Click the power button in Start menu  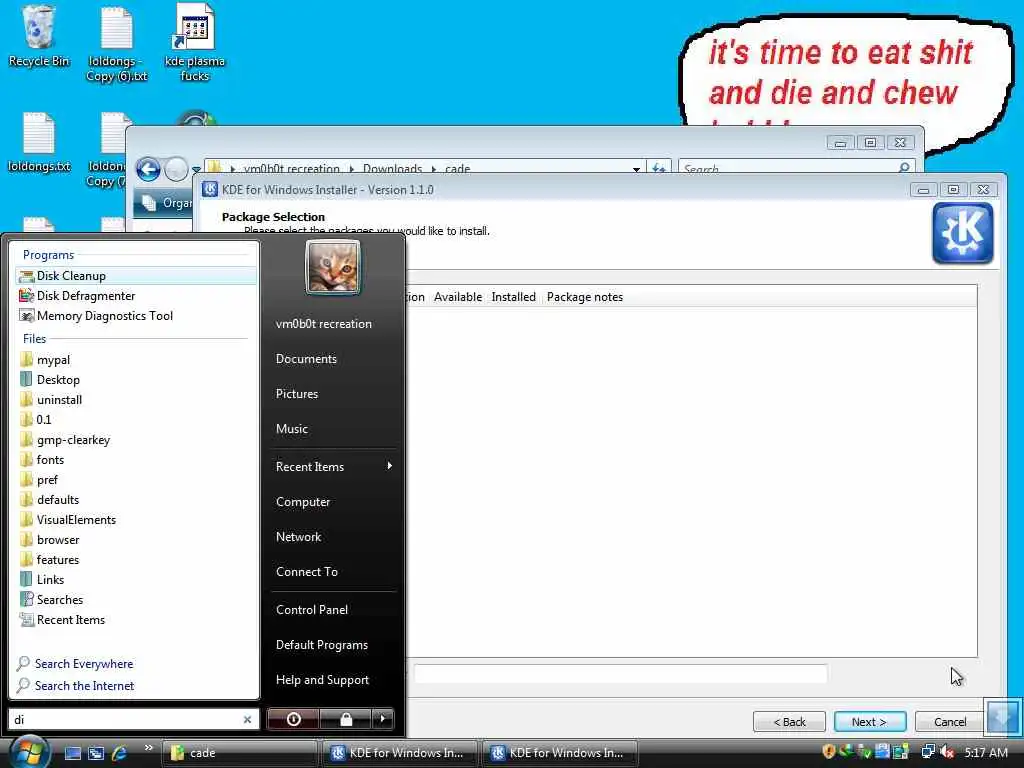click(x=293, y=719)
